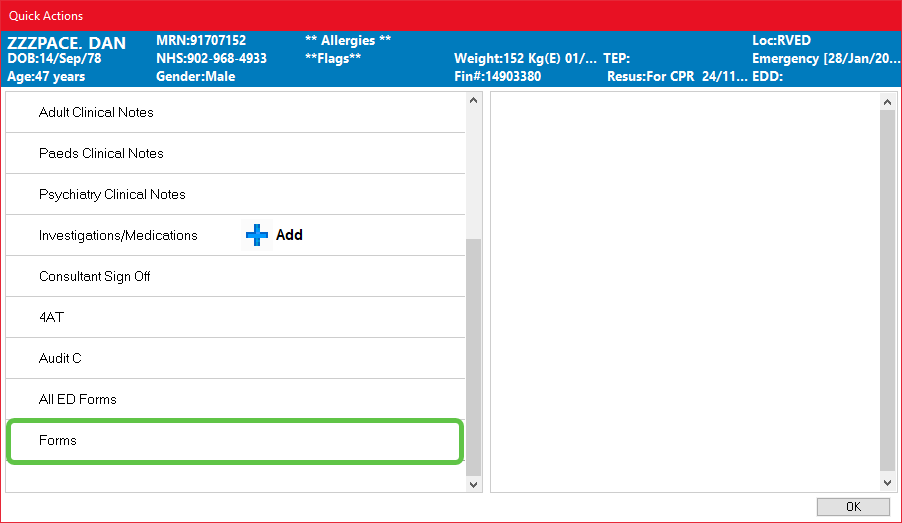Click patient name ZZZPACE, DAN
This screenshot has width=902, height=523.
(66, 43)
